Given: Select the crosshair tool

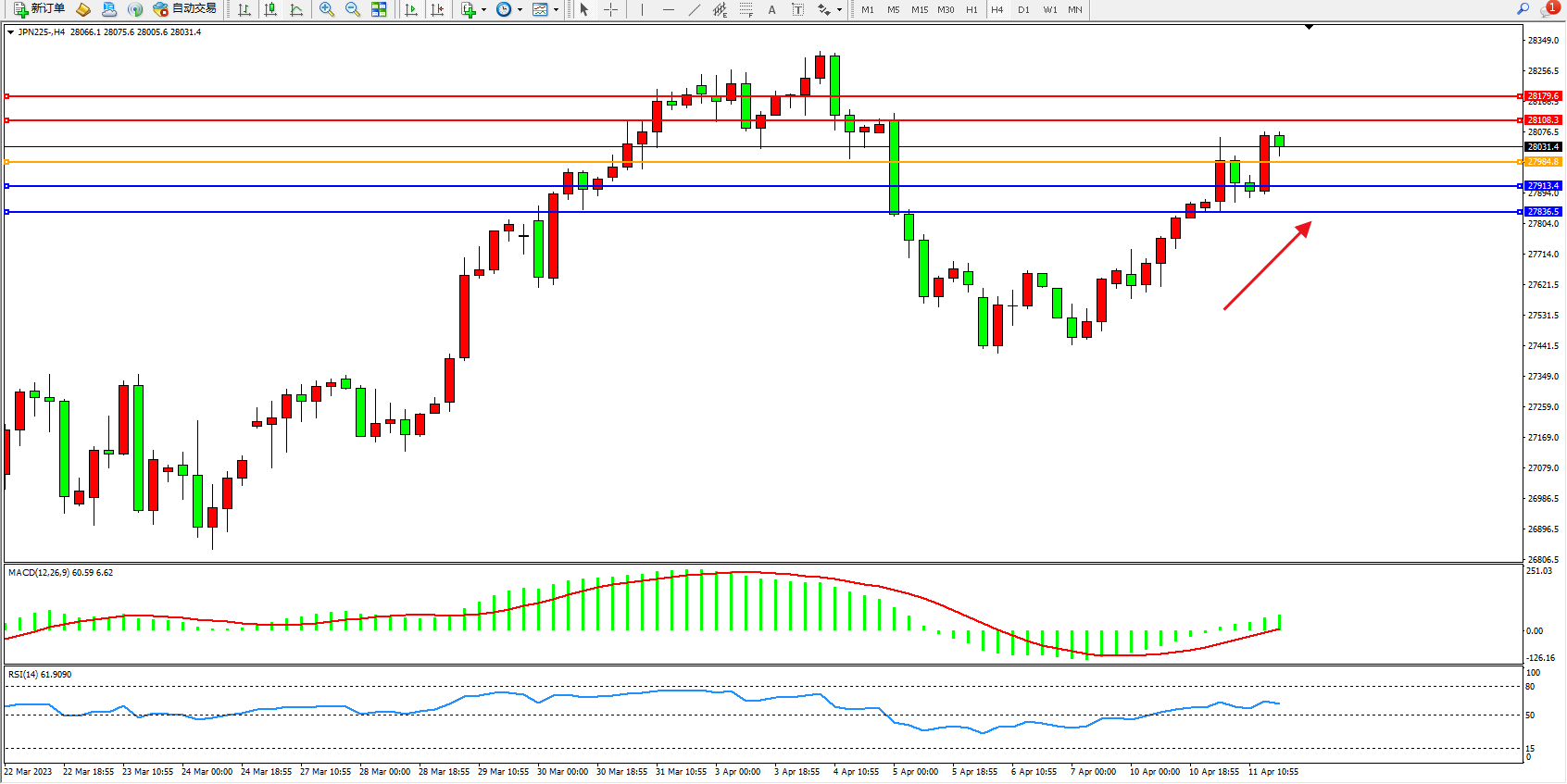Looking at the screenshot, I should tap(610, 9).
